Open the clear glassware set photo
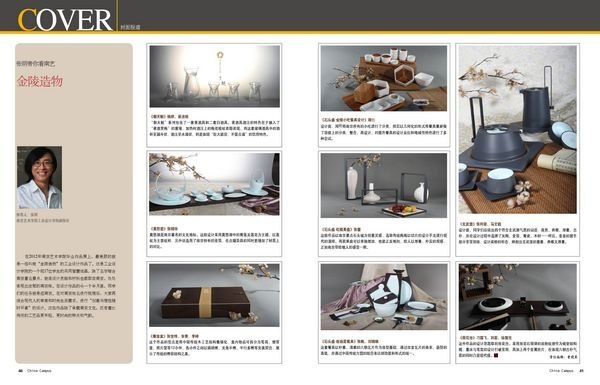The height and width of the screenshot is (385, 600). tap(215, 77)
